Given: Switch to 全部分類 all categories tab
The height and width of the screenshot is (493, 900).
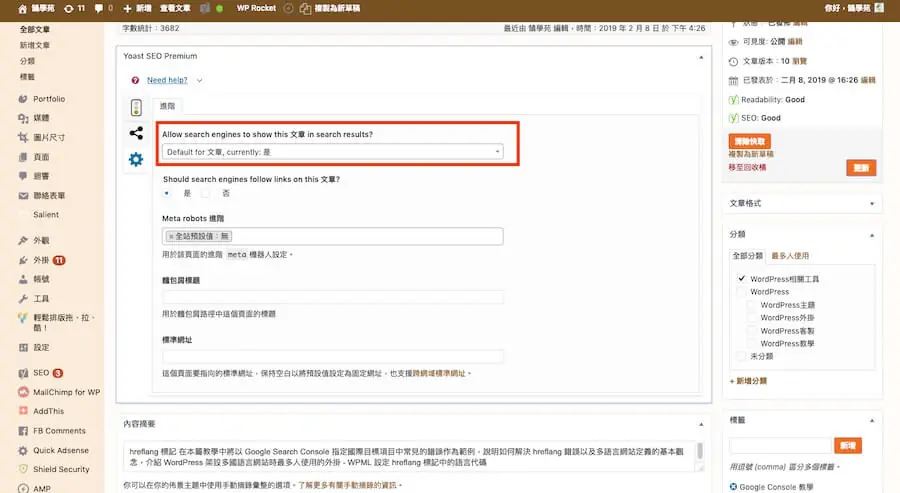Looking at the screenshot, I should pyautogui.click(x=747, y=255).
